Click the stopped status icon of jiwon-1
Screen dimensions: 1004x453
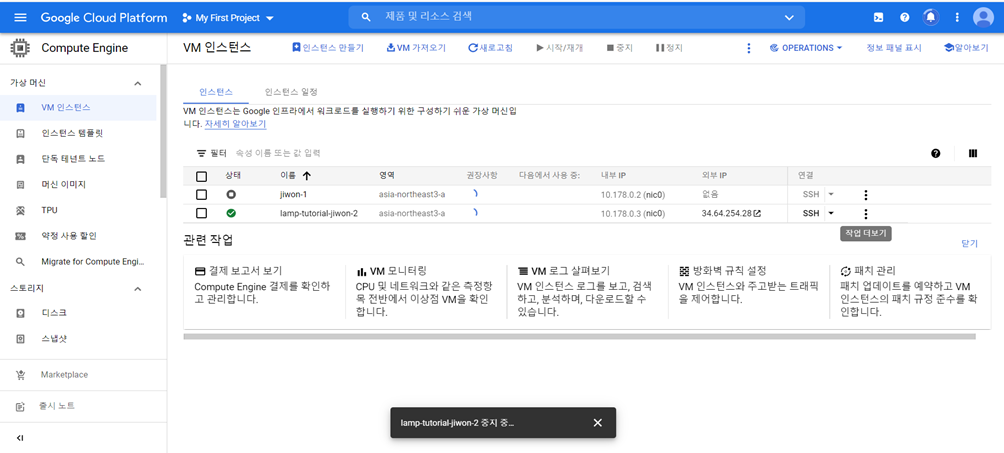[x=231, y=194]
